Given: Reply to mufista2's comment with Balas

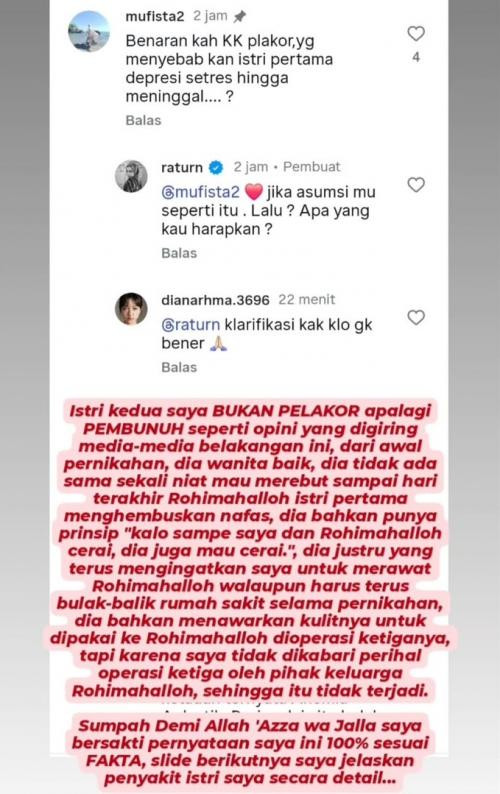Looking at the screenshot, I should point(143,121).
